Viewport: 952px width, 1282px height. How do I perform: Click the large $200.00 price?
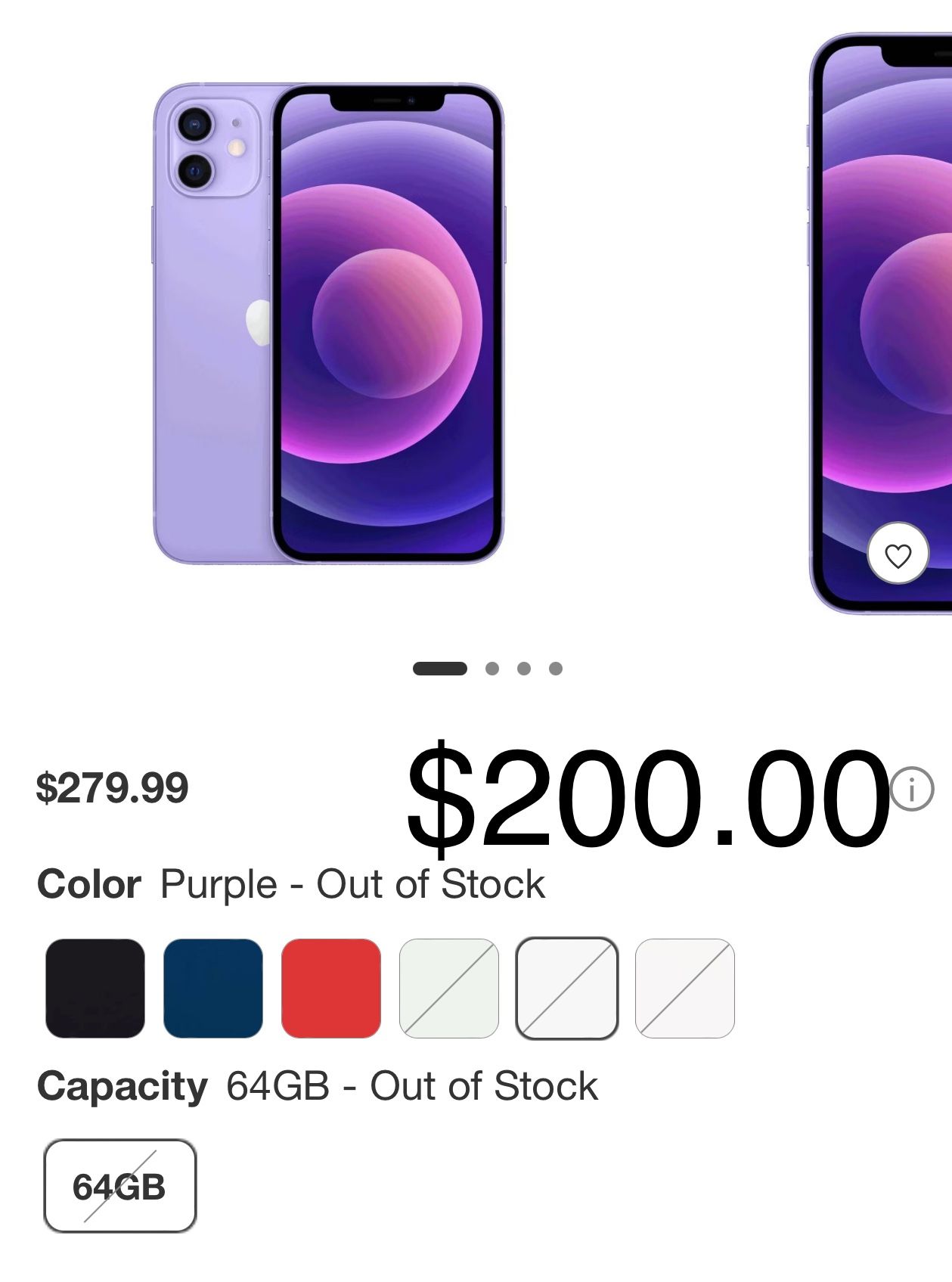(647, 796)
